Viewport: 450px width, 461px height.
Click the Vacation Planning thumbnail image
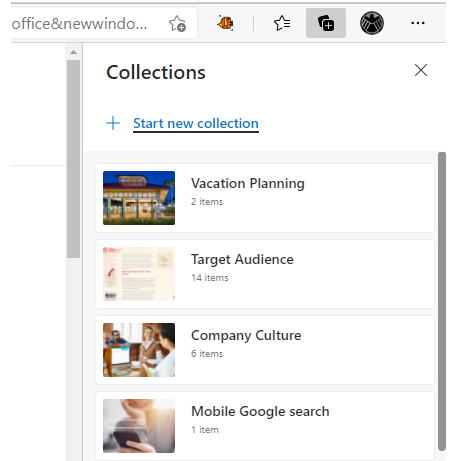click(139, 198)
